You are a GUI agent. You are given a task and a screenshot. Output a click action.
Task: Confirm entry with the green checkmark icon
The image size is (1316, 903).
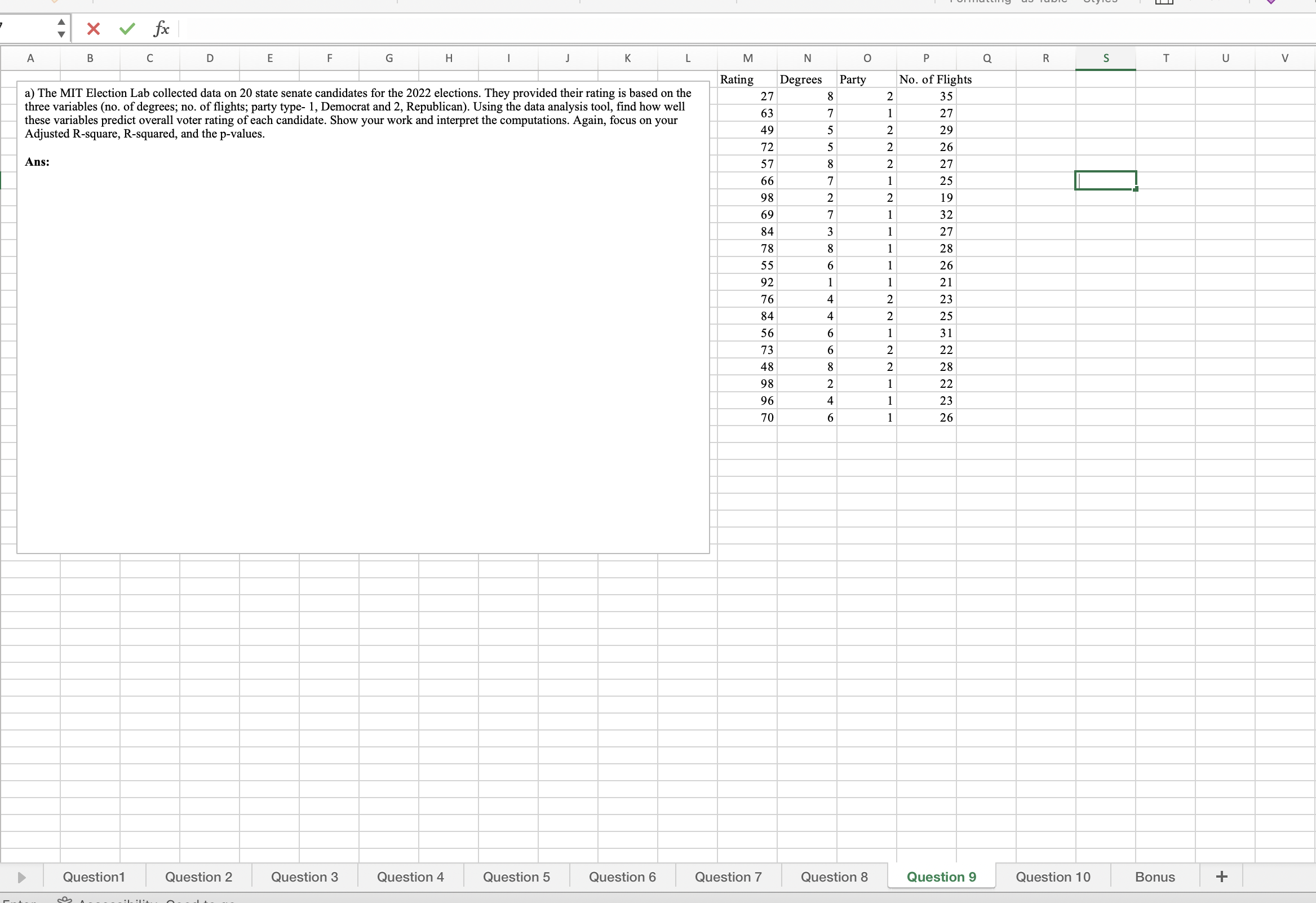click(126, 29)
